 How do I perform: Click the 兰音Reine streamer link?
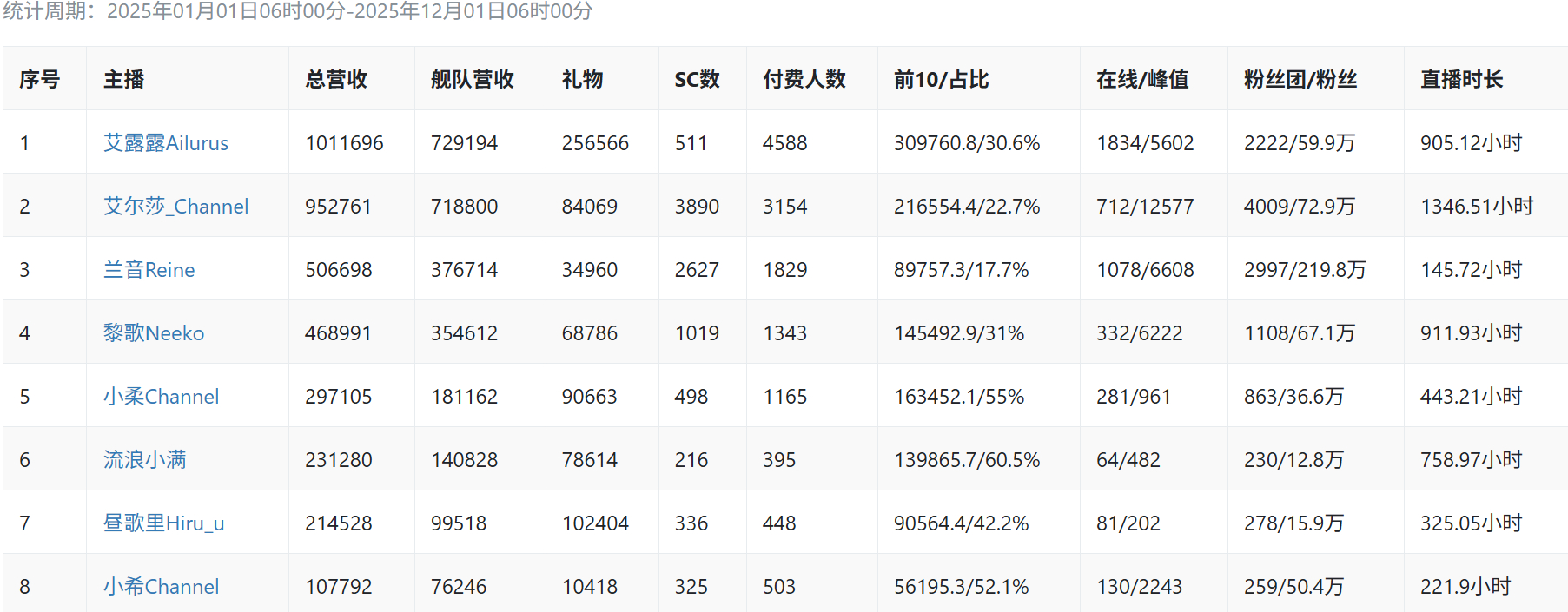click(149, 270)
